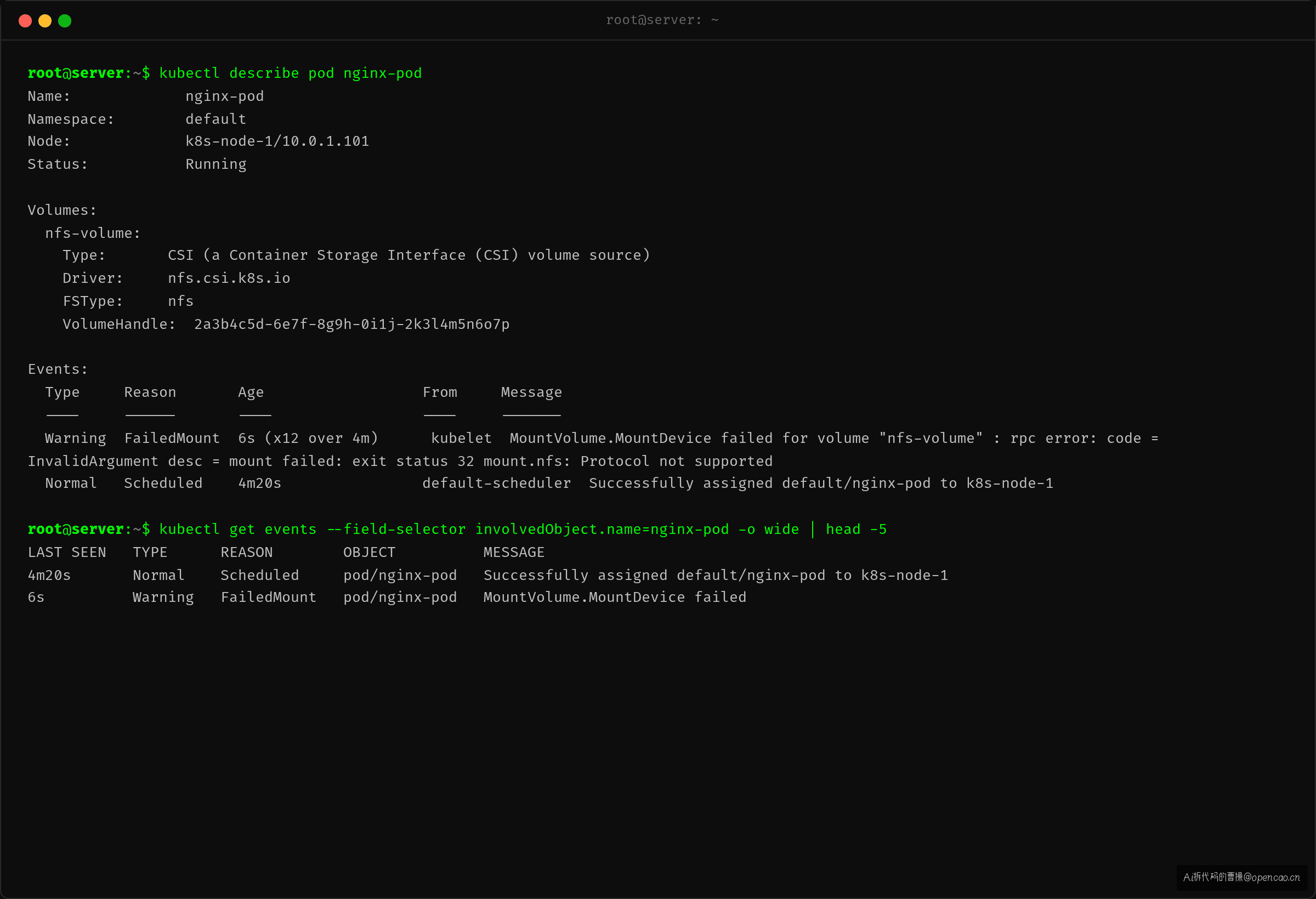Click the VolumeHandle value '2a3b4c5d-6e7f-8g9h-0i1j-2k3l4m5n6o7p'
Screen dimensions: 1316x899
click(x=351, y=325)
